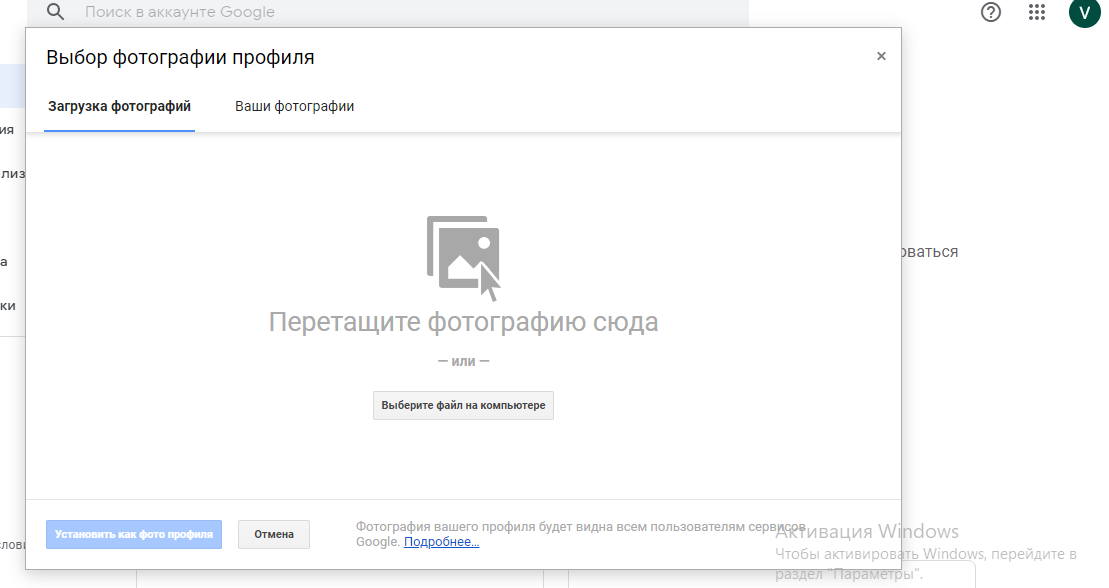1109x588 pixels.
Task: Click the profile photo visibility notice text
Action: point(580,527)
